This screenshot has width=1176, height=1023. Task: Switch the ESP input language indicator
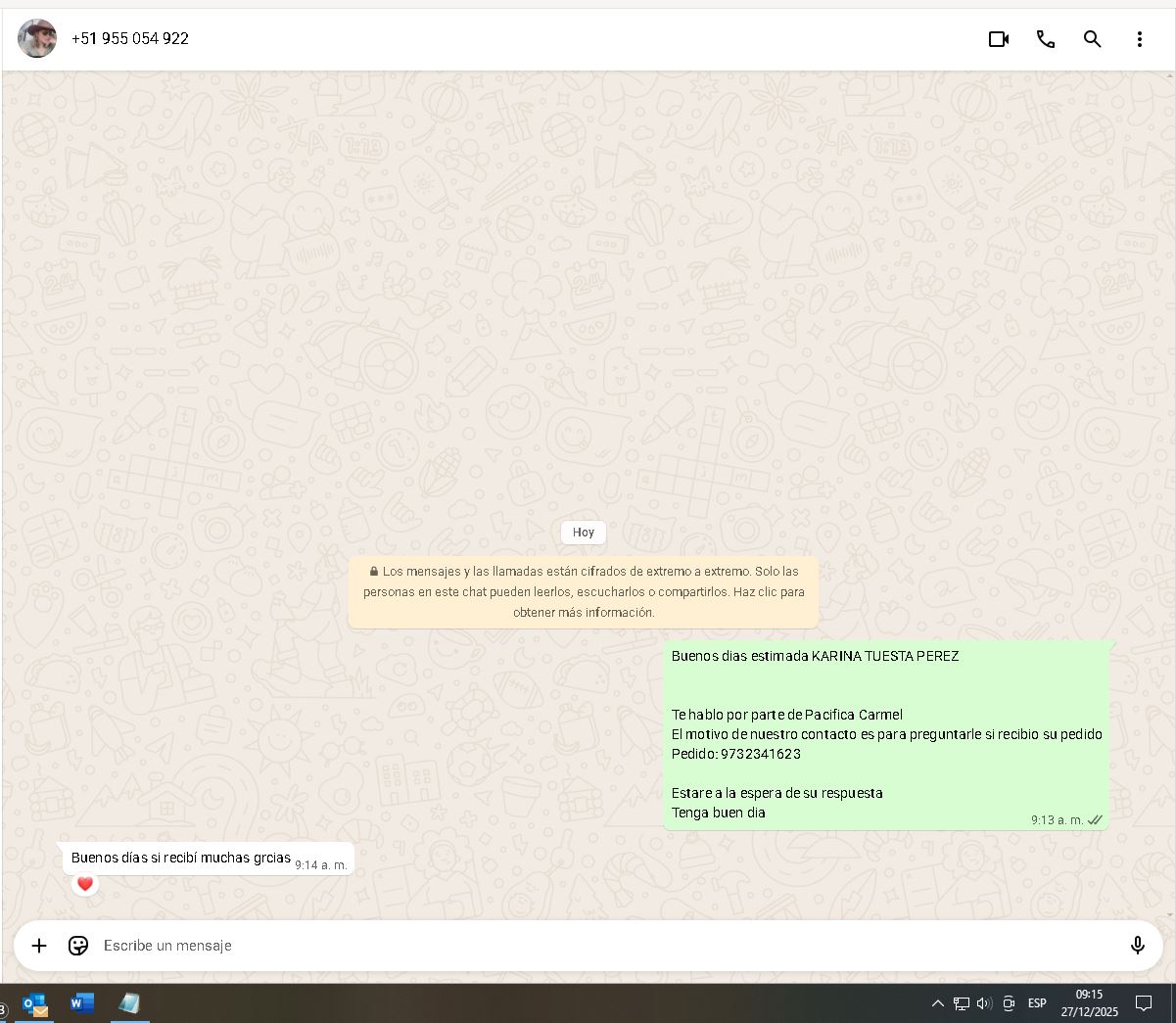tap(1037, 1003)
